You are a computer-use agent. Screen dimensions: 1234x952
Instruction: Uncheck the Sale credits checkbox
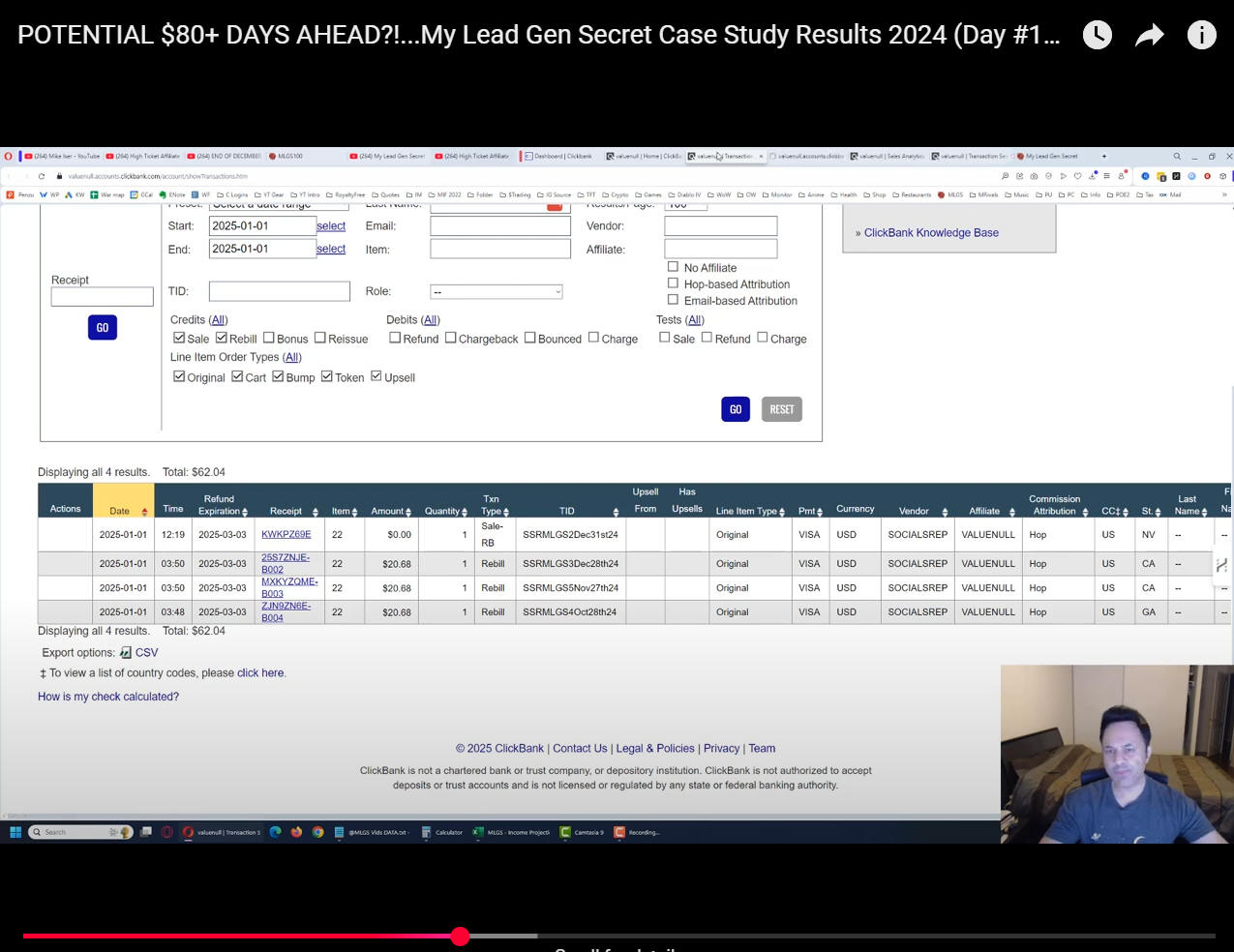click(179, 338)
